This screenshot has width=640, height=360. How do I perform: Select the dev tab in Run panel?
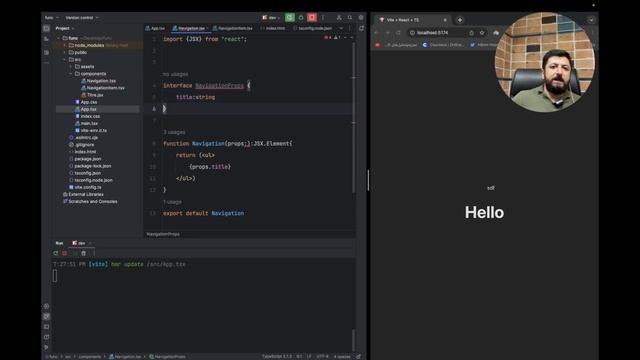coord(81,243)
